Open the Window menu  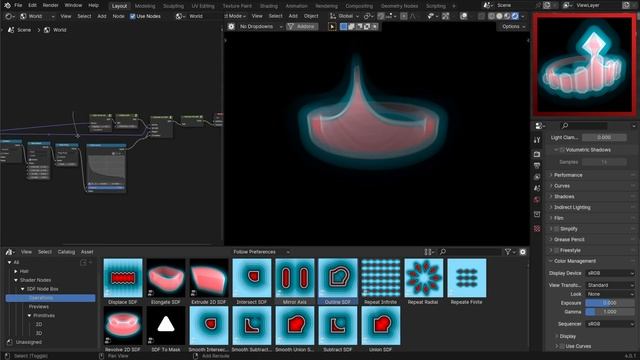click(x=73, y=5)
